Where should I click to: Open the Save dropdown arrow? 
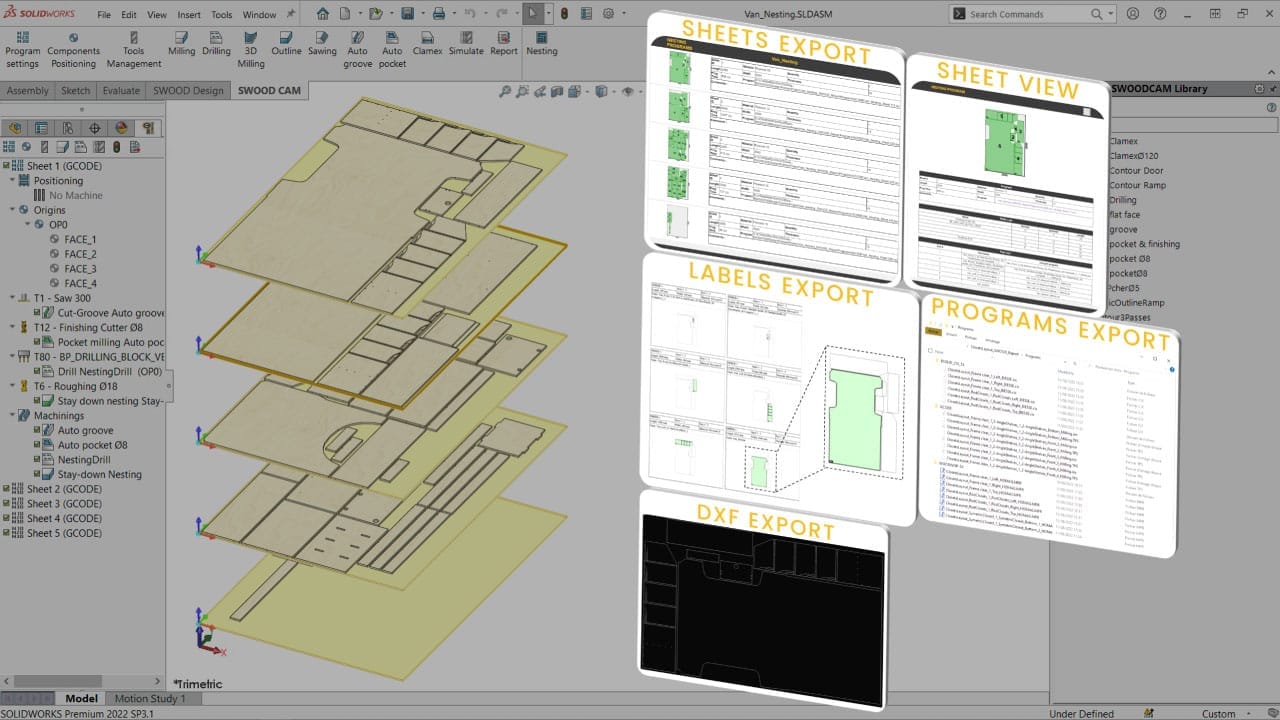[x=421, y=14]
